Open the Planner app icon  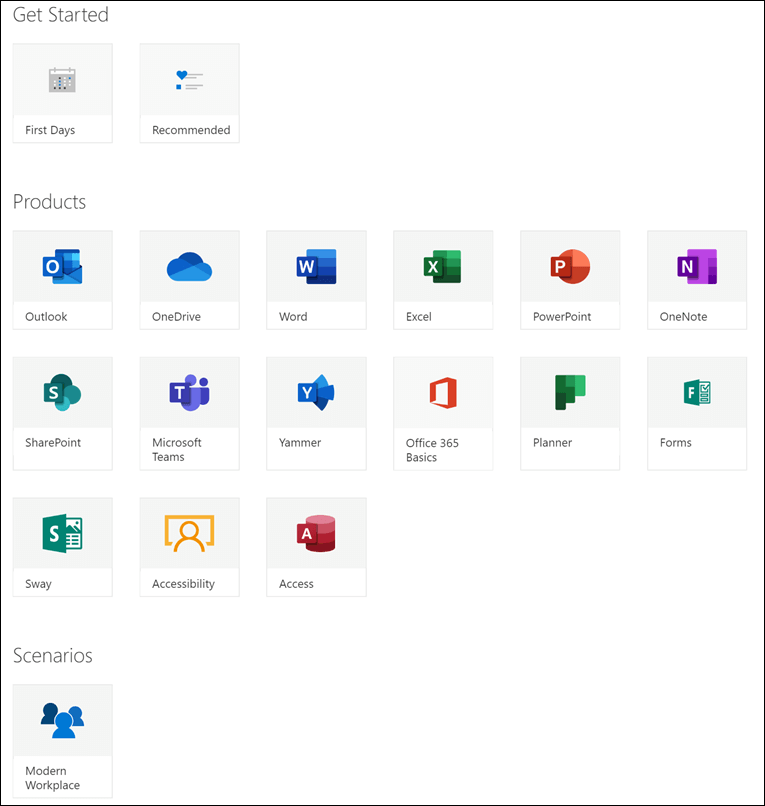coord(570,393)
